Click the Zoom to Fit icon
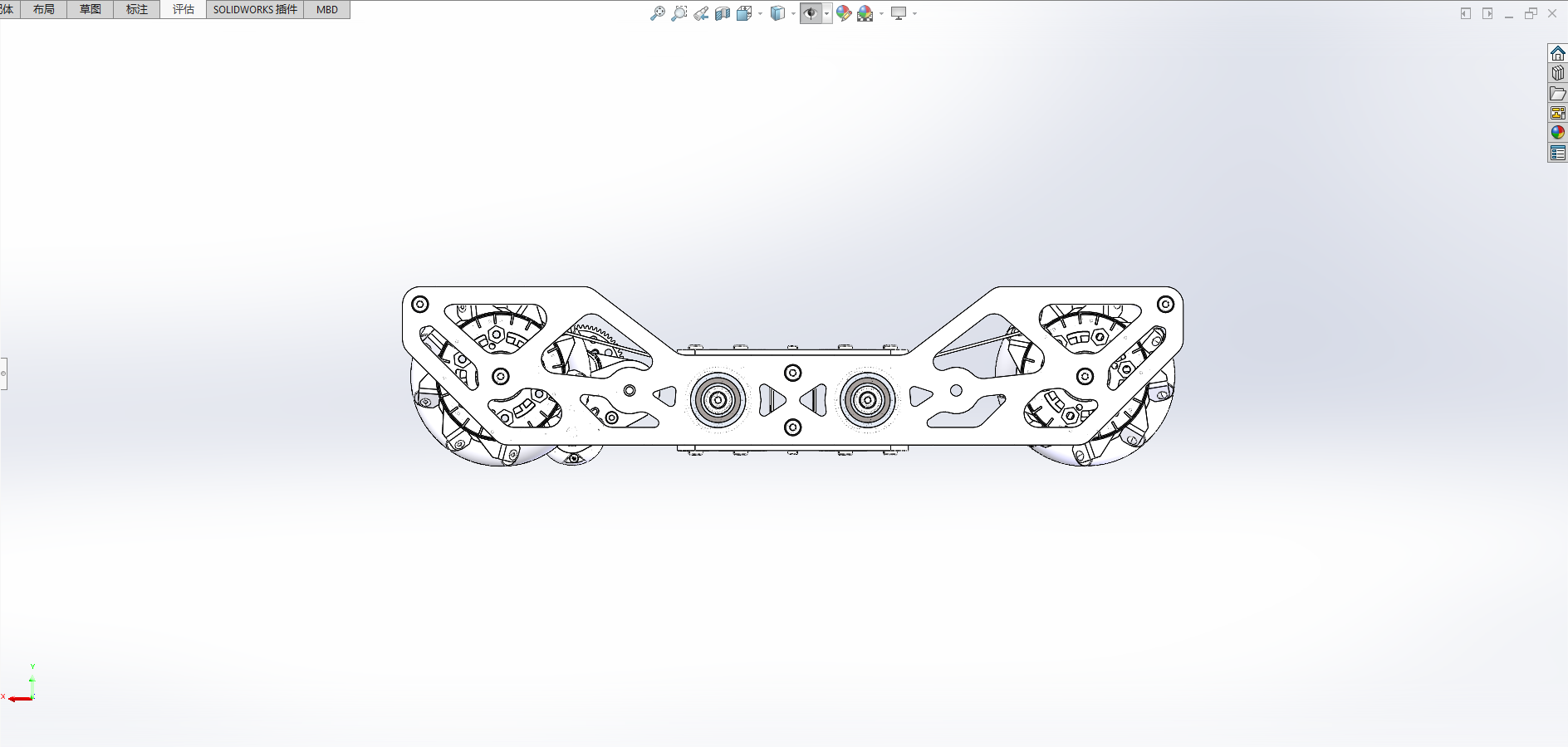The width and height of the screenshot is (1568, 747). point(657,13)
